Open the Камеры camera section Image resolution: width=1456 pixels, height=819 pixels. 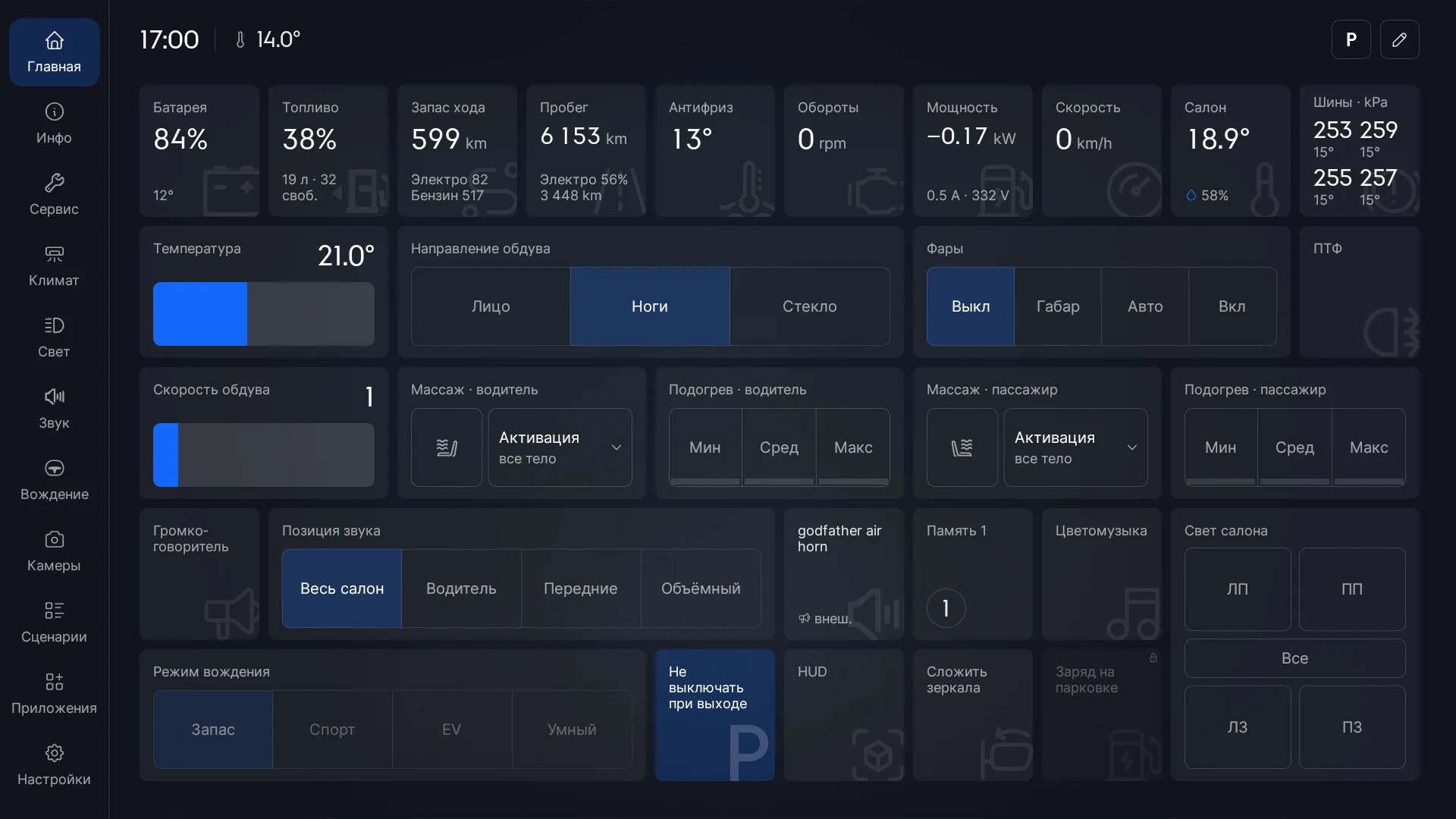[x=54, y=551]
